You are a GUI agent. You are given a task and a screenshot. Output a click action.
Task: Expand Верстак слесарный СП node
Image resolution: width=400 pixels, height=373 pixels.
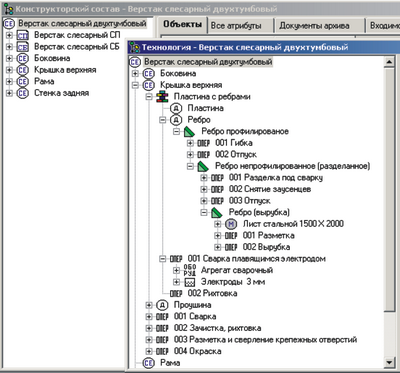9,35
